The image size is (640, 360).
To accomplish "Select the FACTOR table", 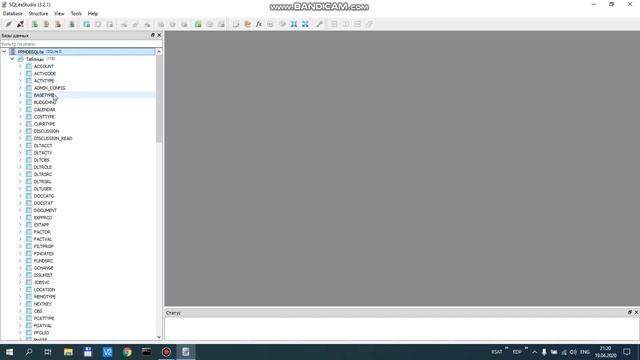I will coord(42,232).
